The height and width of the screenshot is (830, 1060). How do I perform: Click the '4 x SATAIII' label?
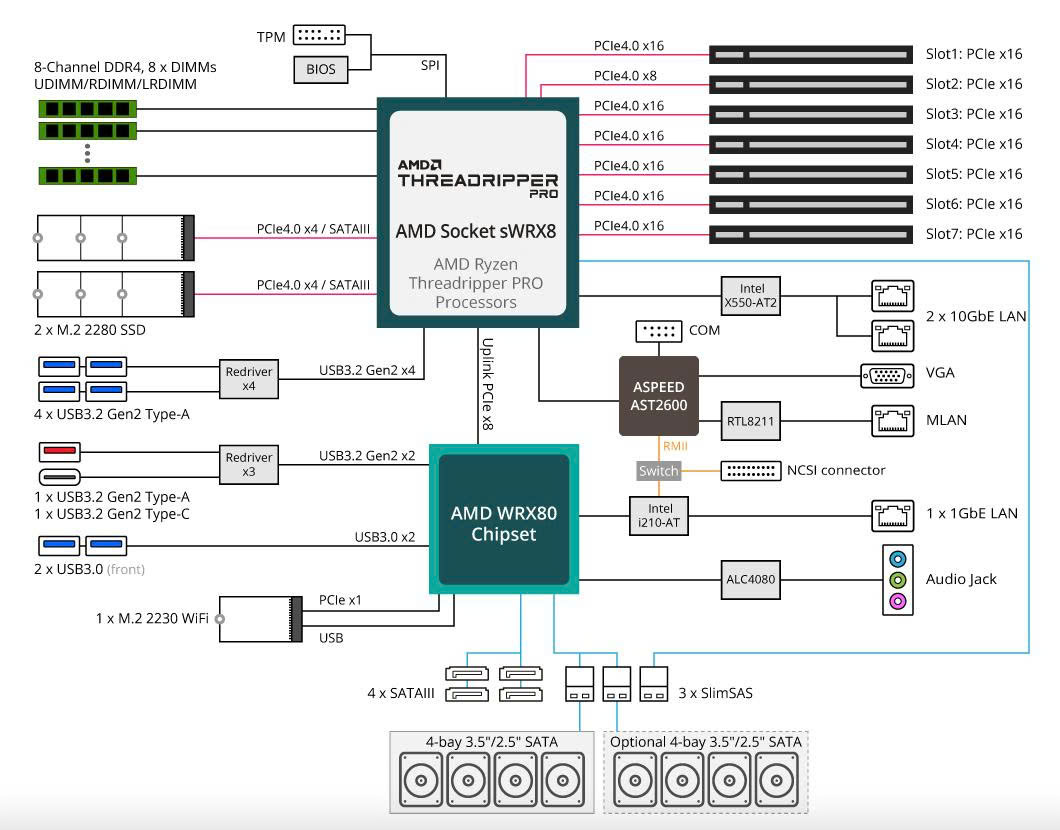point(401,693)
